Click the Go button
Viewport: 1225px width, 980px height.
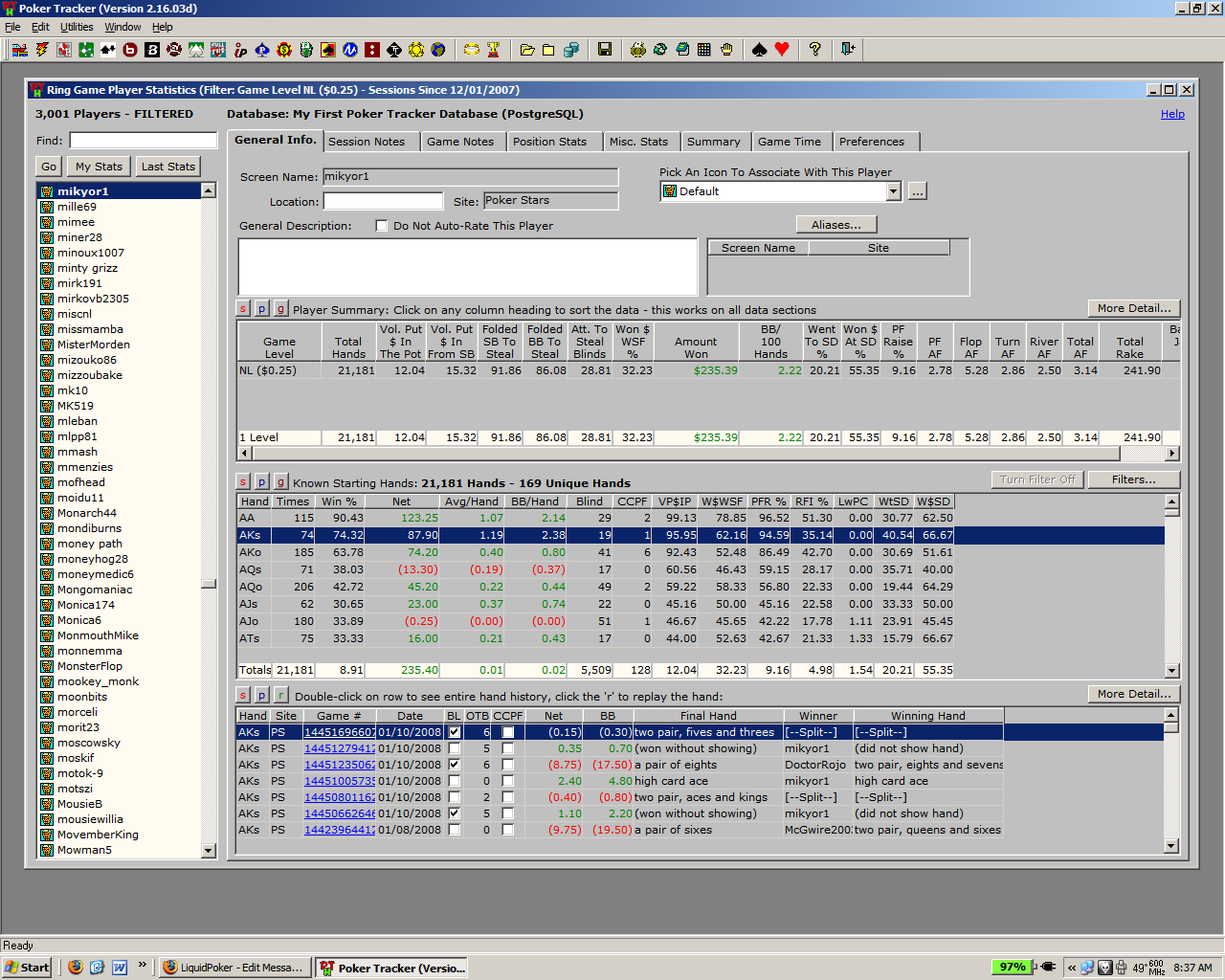click(49, 167)
